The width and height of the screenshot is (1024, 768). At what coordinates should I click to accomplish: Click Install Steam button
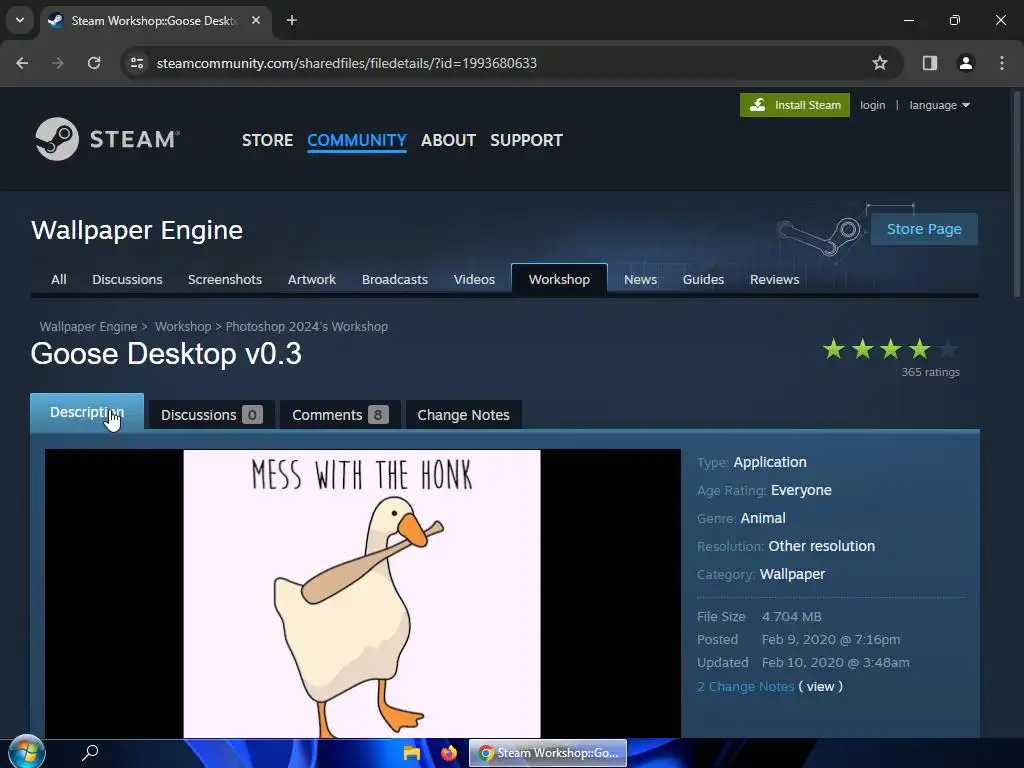(x=795, y=105)
